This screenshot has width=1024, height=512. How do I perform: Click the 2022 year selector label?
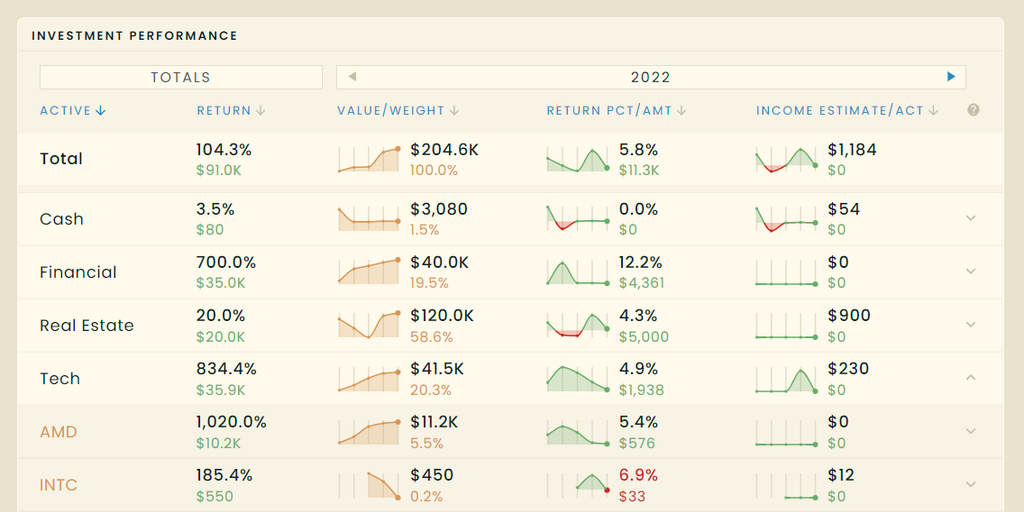pos(650,77)
